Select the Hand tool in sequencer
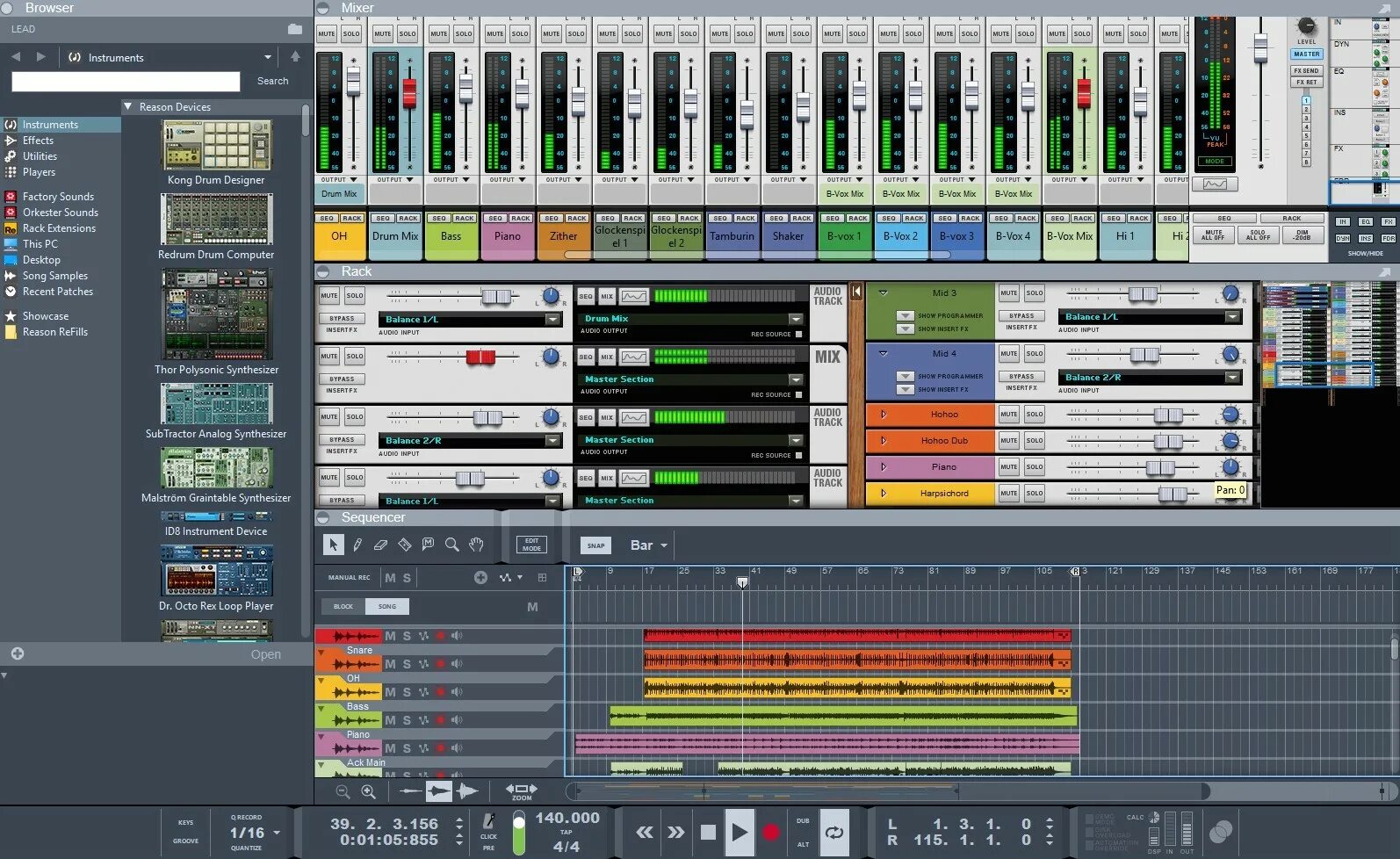 476,545
